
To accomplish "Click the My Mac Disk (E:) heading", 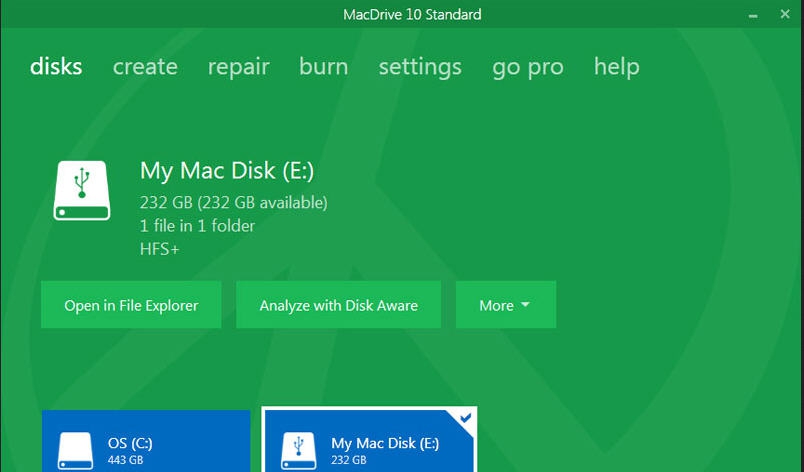I will click(x=227, y=171).
